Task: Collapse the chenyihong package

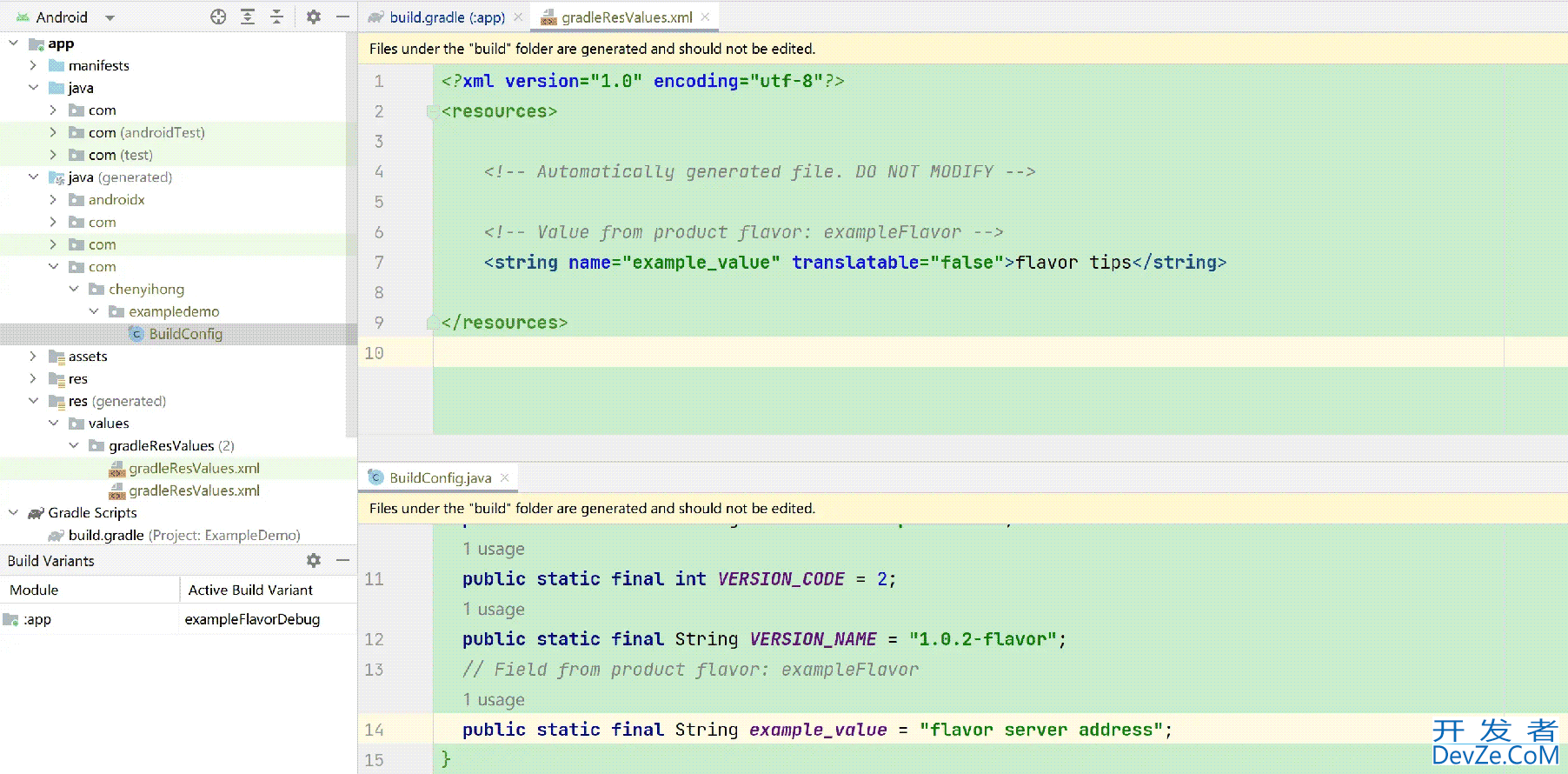Action: coord(74,289)
